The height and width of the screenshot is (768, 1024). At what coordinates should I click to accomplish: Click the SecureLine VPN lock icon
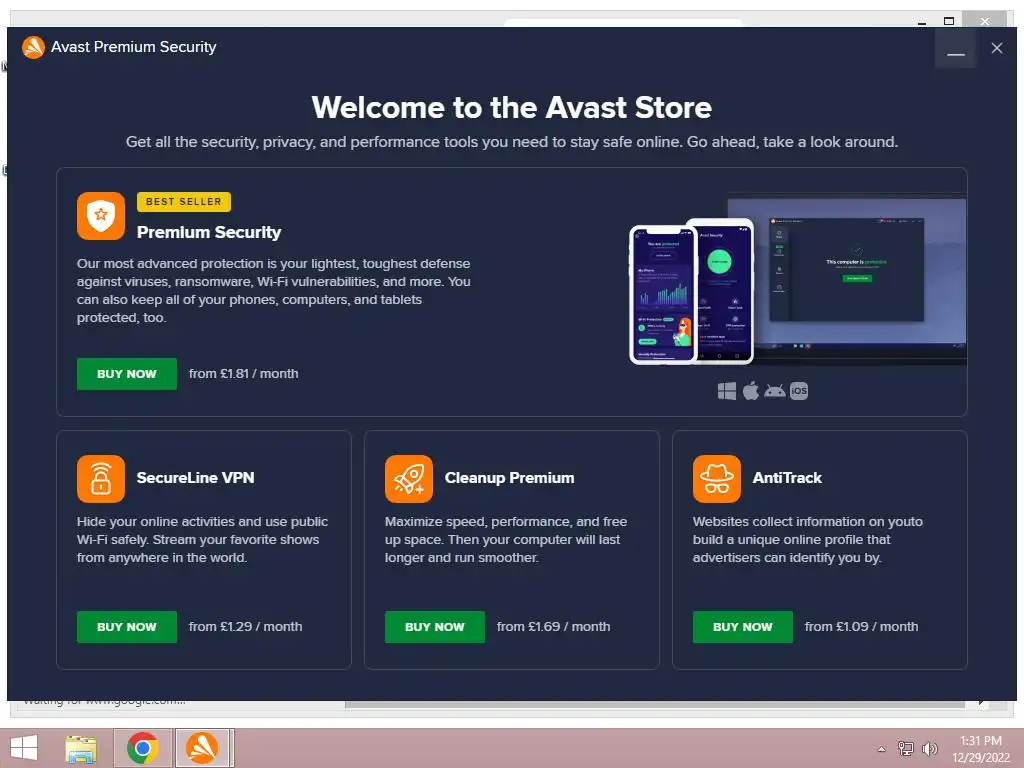(x=101, y=479)
